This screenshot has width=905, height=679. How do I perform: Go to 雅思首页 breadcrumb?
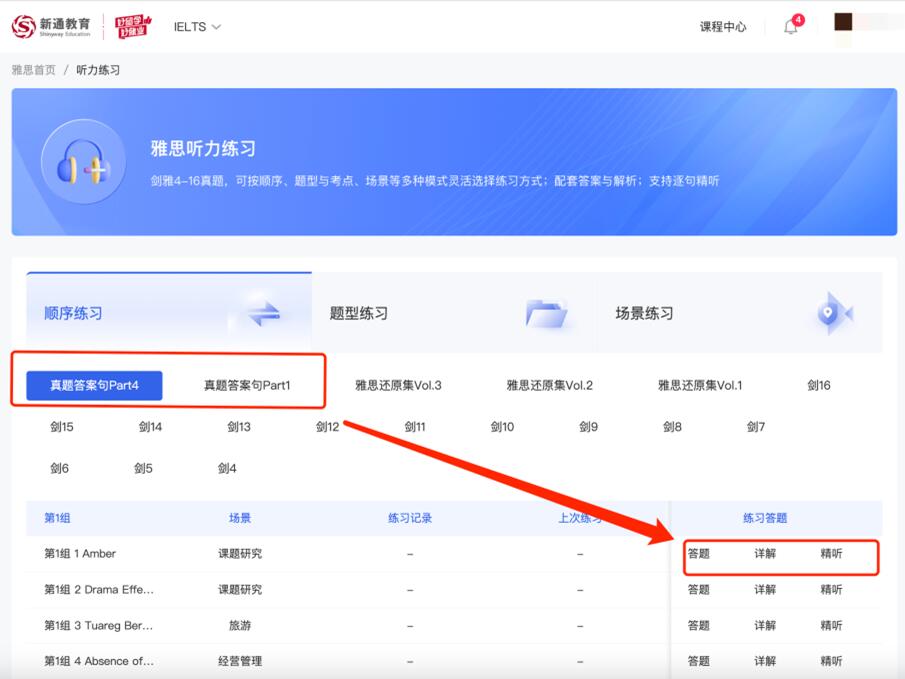33,70
